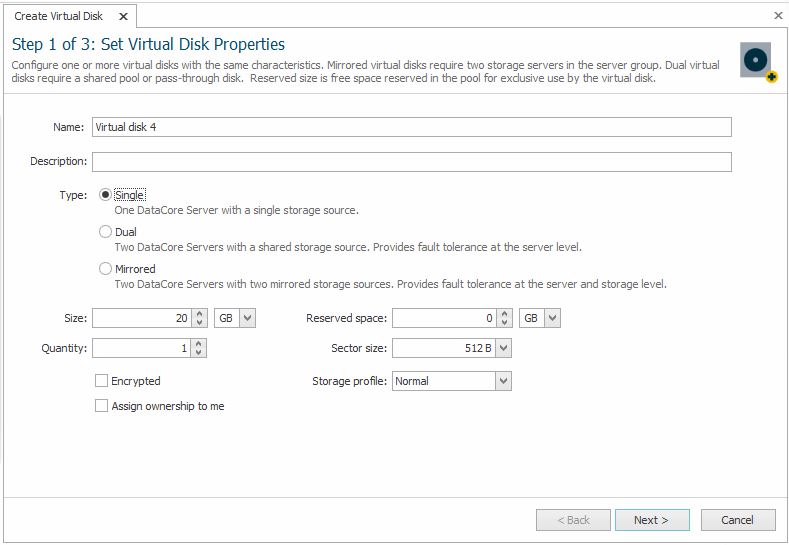Screen dimensions: 789x545
Task: Click the Next button
Action: point(650,520)
